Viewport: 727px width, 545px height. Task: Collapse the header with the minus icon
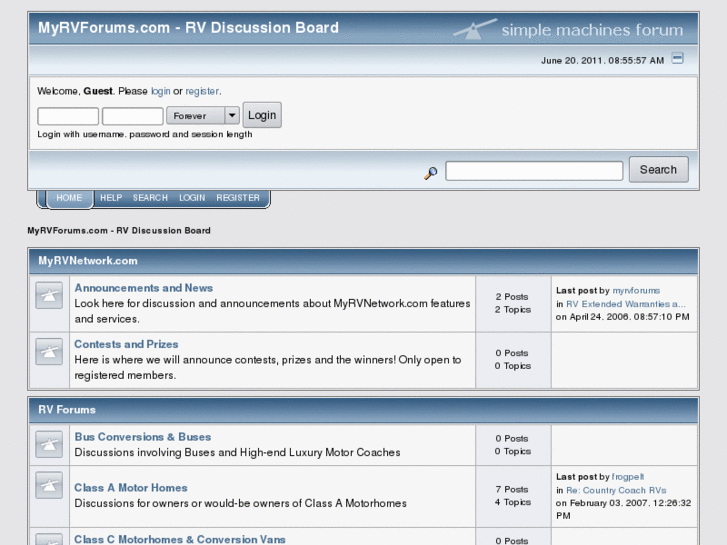click(x=677, y=58)
